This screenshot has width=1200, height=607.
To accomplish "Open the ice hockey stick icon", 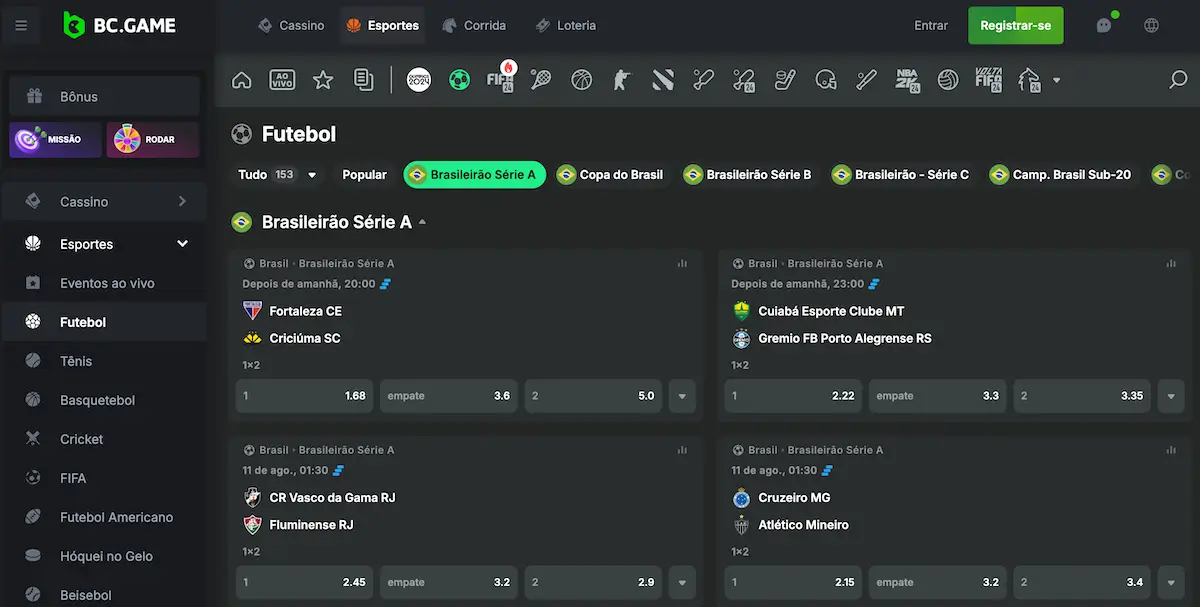I will 784,79.
